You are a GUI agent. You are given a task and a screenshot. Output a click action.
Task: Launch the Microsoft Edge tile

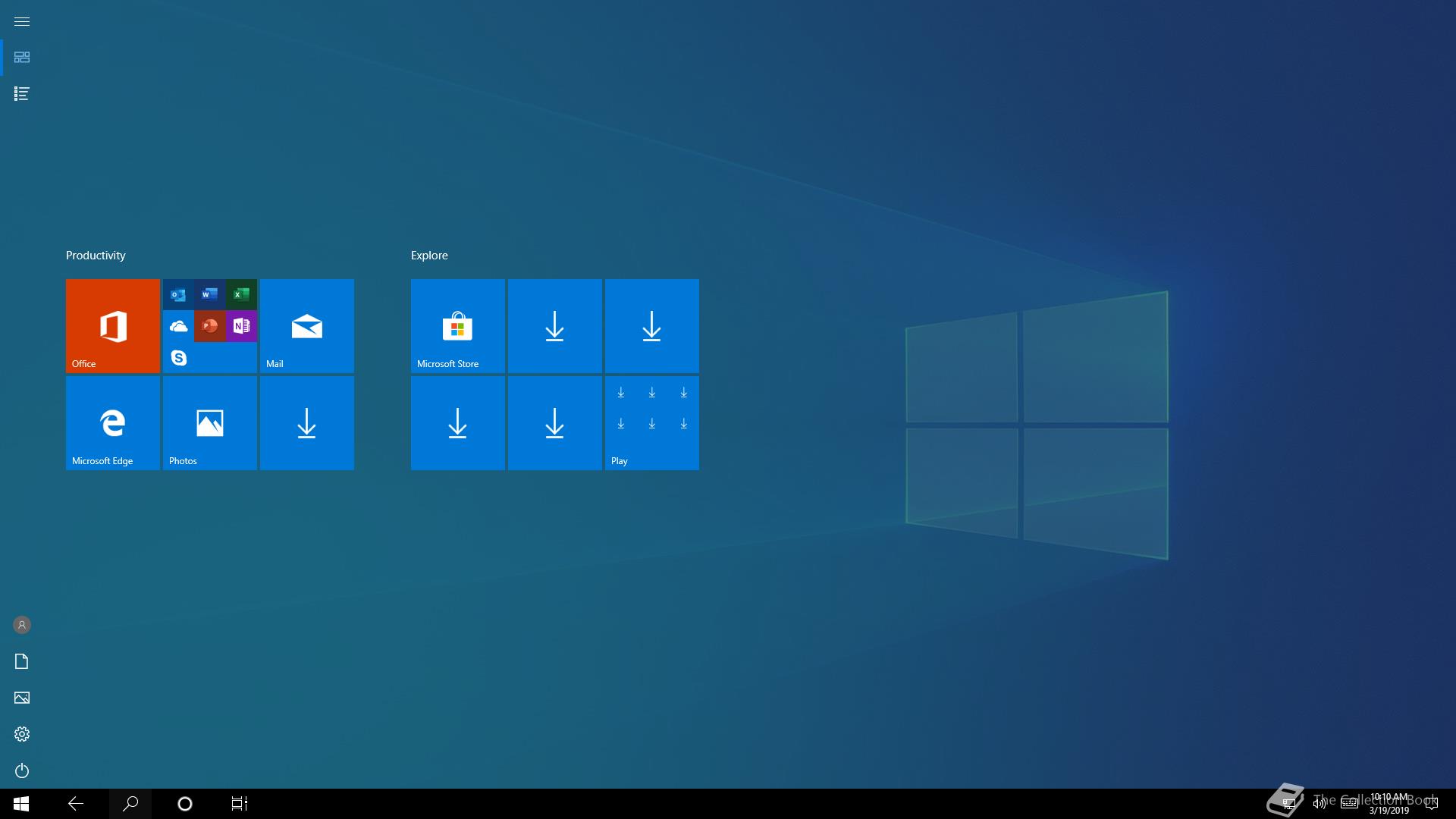113,423
